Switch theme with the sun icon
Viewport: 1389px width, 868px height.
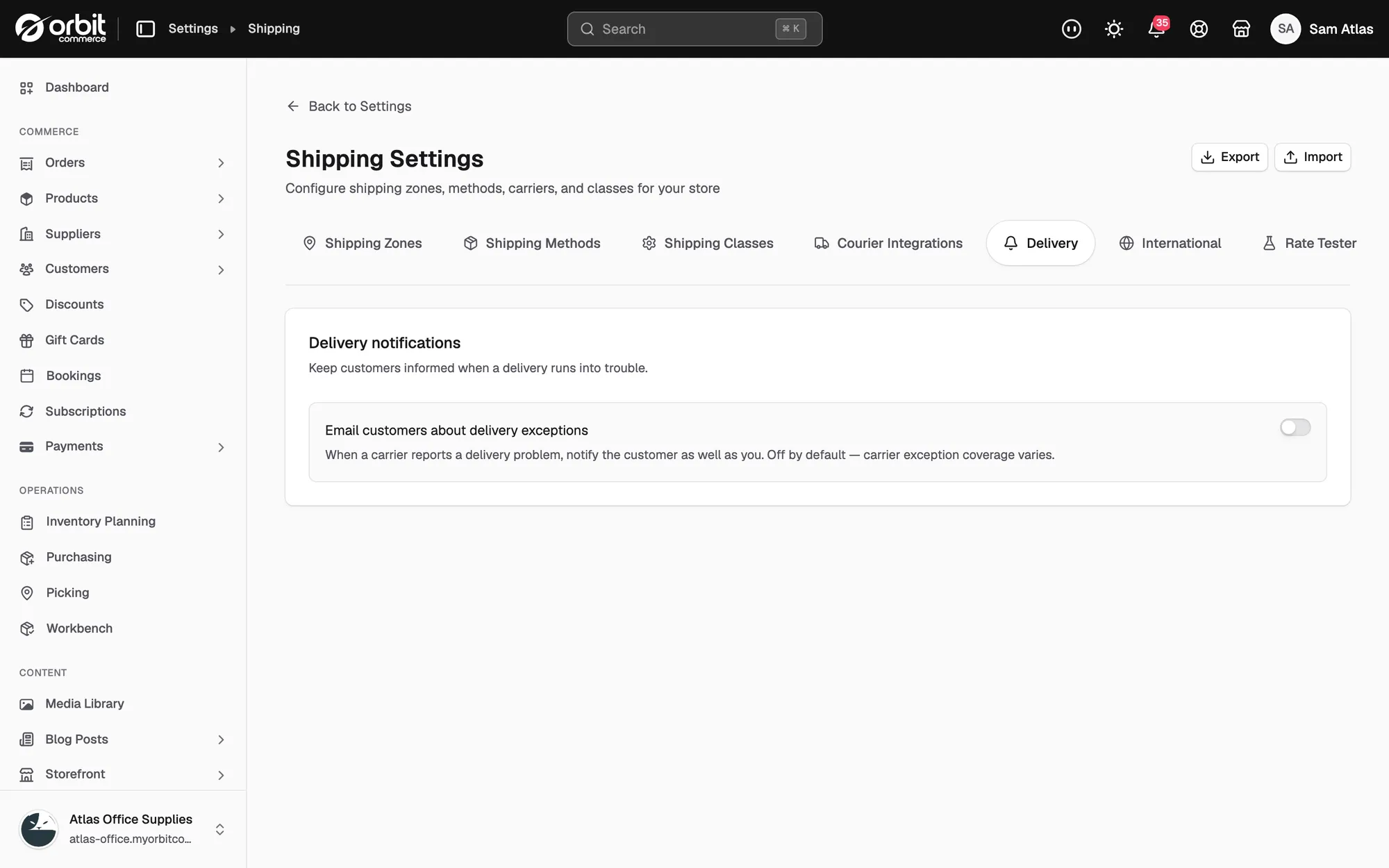[x=1114, y=28]
